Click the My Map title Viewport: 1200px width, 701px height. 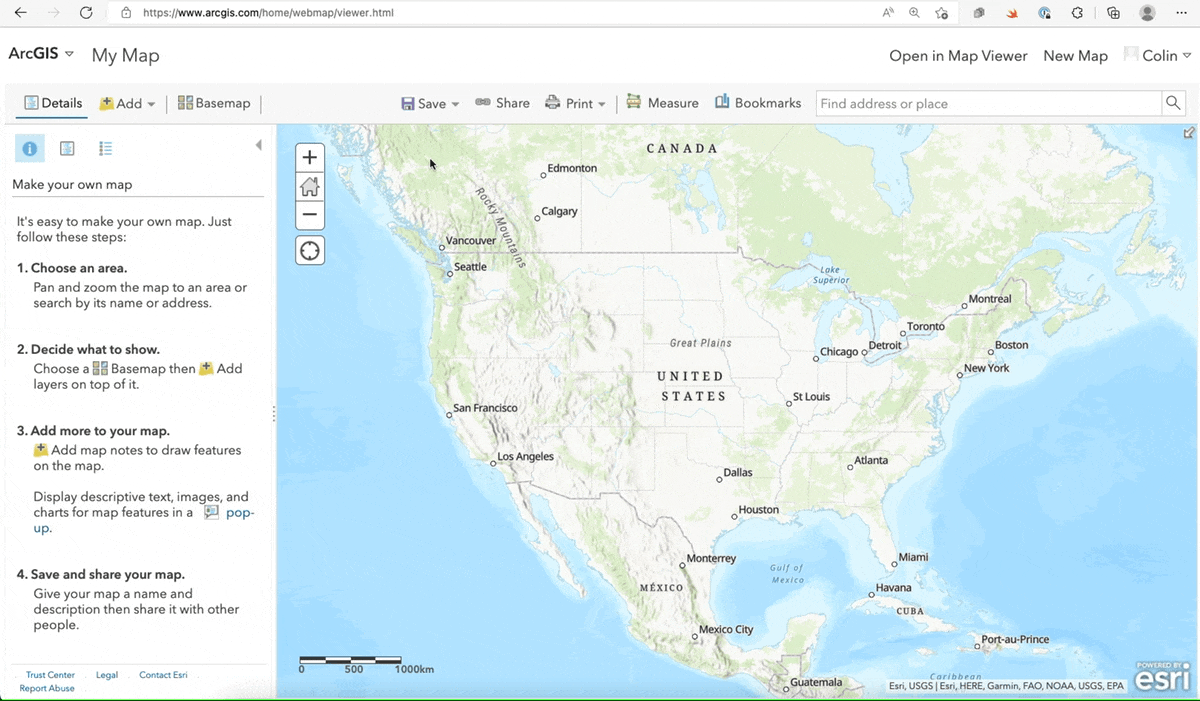click(125, 55)
